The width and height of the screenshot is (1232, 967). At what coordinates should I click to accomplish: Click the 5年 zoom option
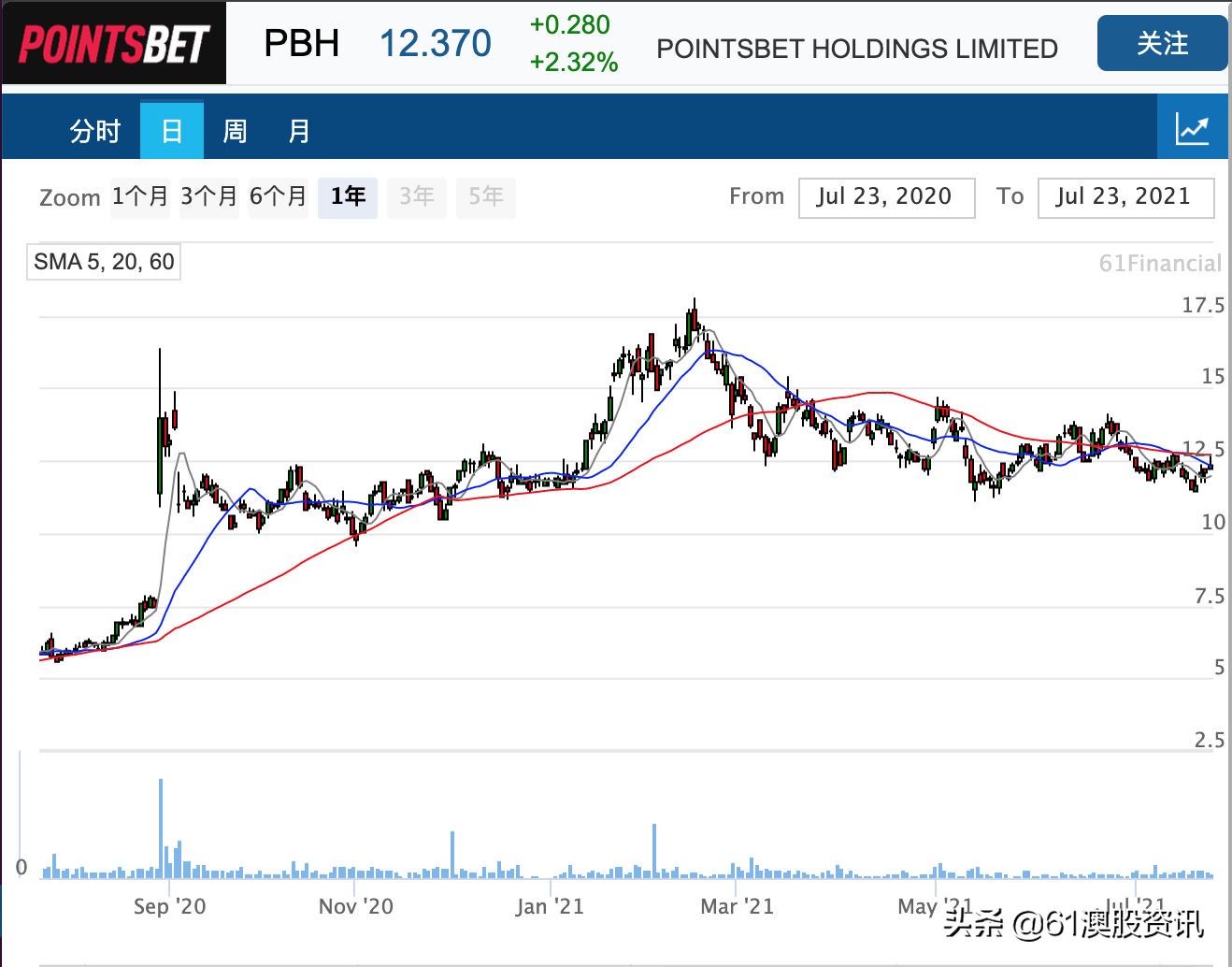485,196
